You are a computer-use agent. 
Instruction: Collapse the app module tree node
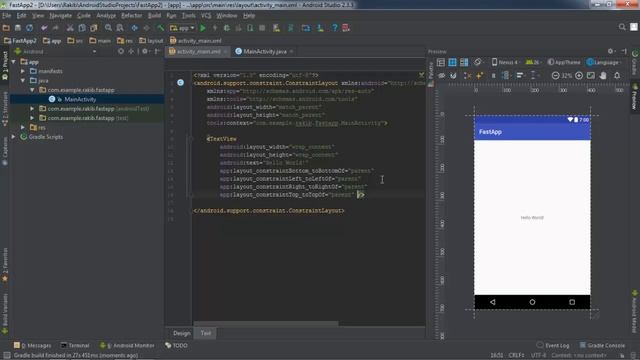[14, 62]
